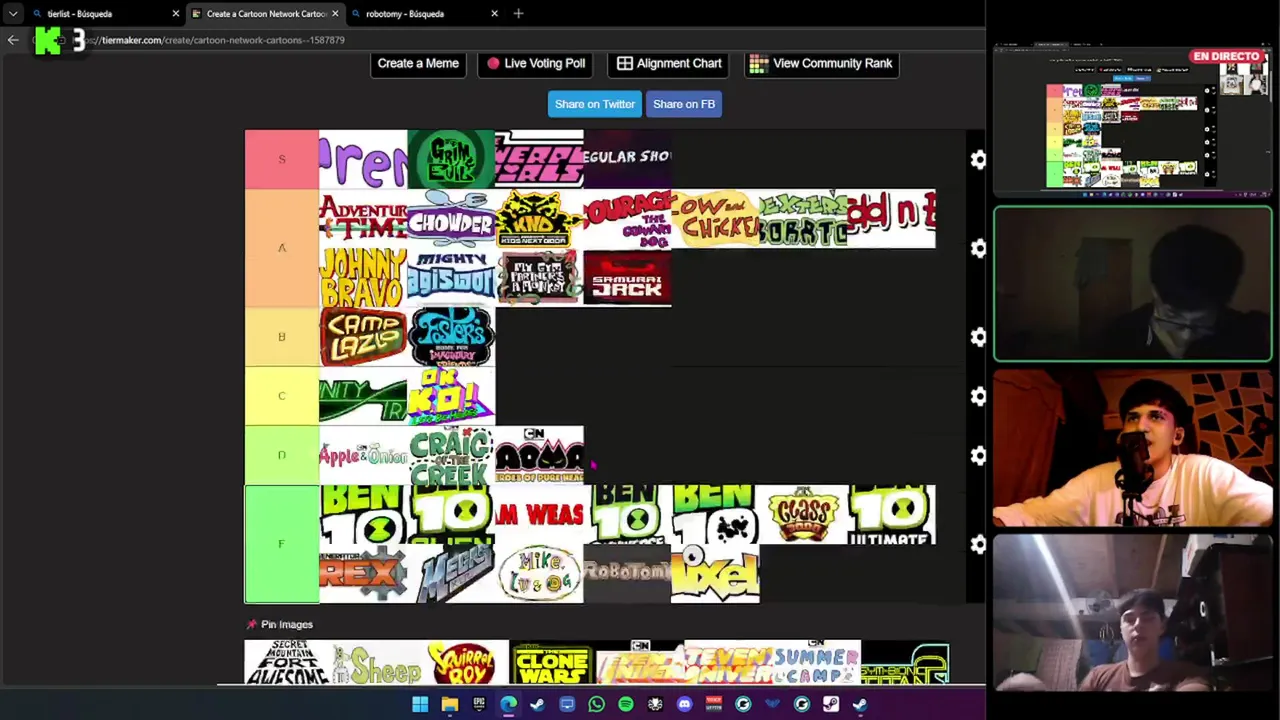The width and height of the screenshot is (1280, 720).
Task: Pick the Clone Wars logo from unranked images
Action: tap(553, 662)
